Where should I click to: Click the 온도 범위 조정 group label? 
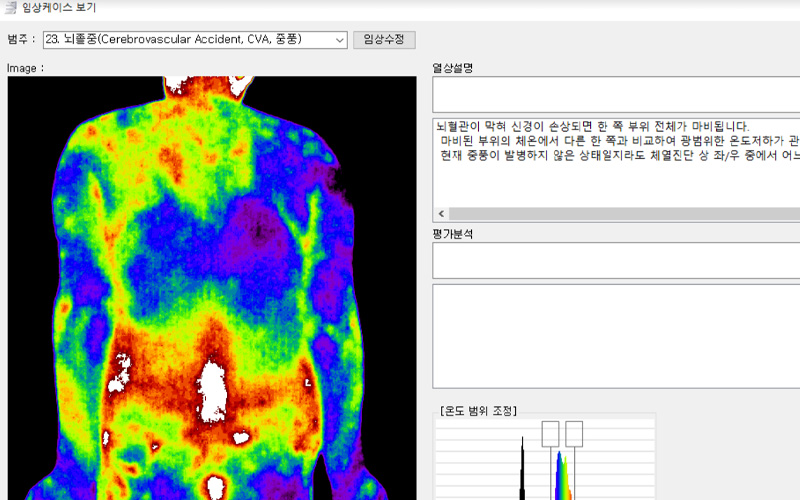point(479,411)
